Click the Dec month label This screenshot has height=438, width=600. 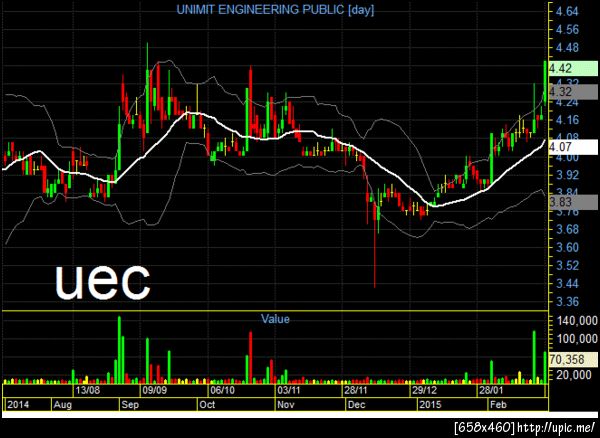click(357, 404)
